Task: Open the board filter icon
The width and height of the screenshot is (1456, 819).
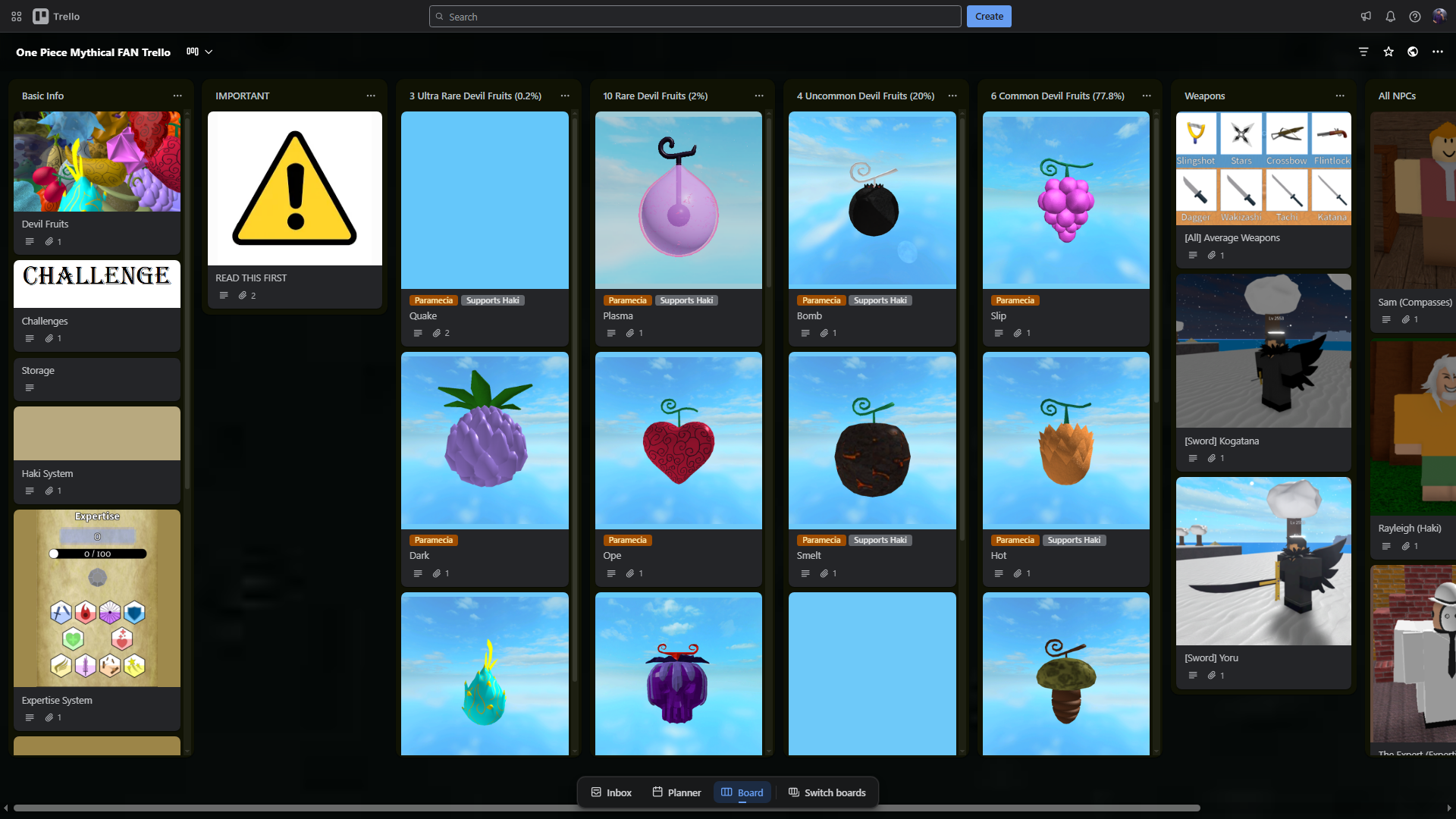Action: point(1363,52)
